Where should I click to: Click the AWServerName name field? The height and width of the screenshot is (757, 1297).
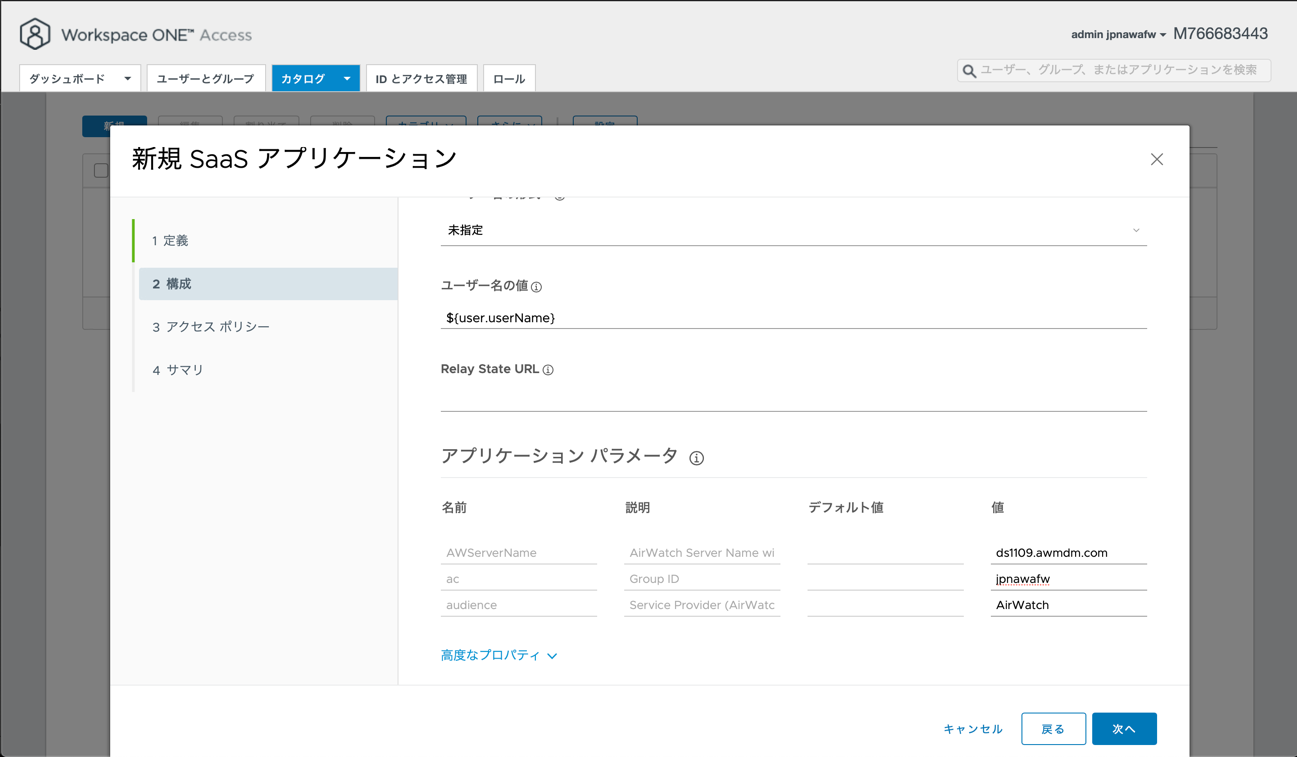(519, 553)
